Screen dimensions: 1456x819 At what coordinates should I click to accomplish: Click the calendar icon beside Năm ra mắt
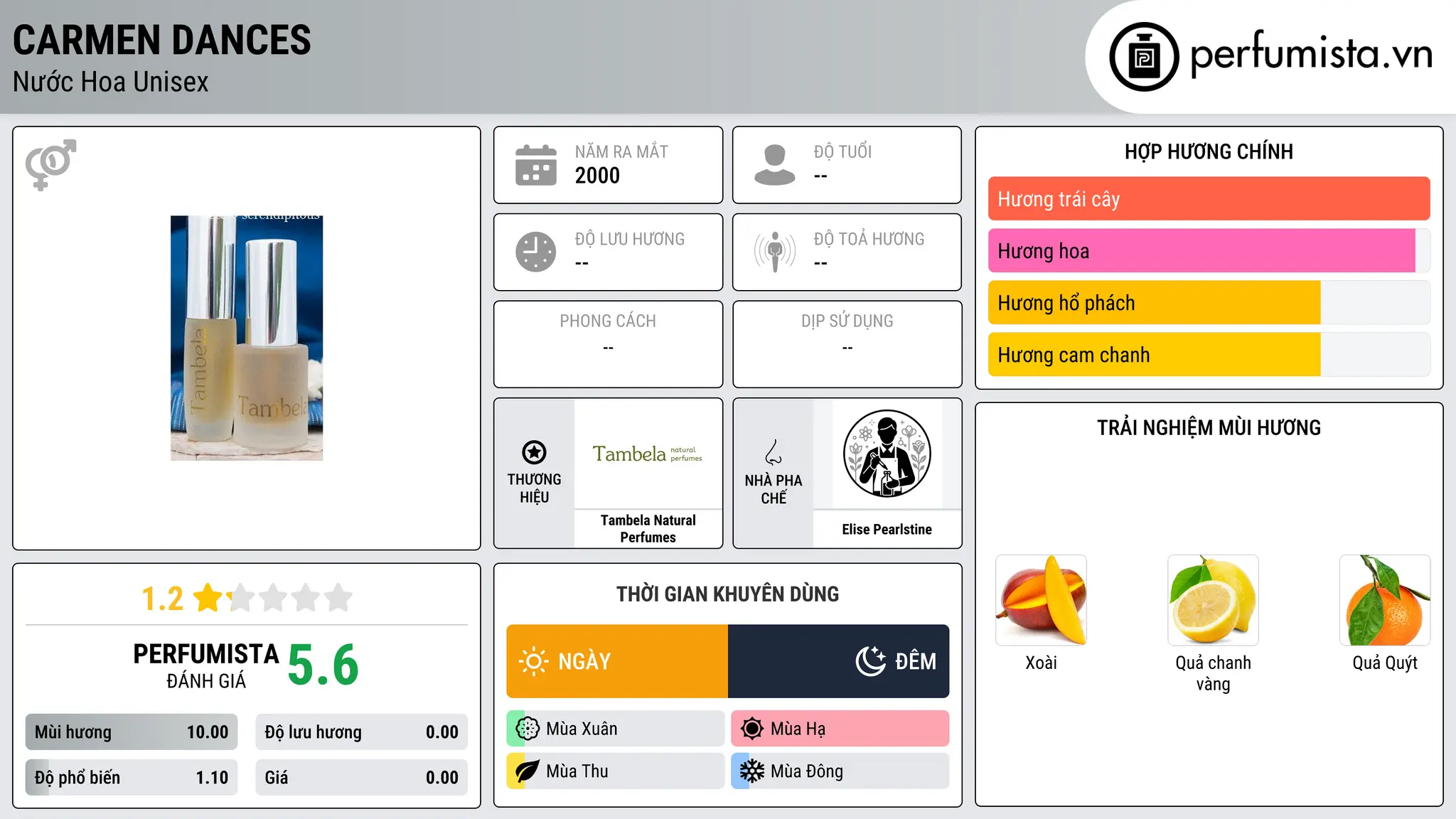click(536, 165)
